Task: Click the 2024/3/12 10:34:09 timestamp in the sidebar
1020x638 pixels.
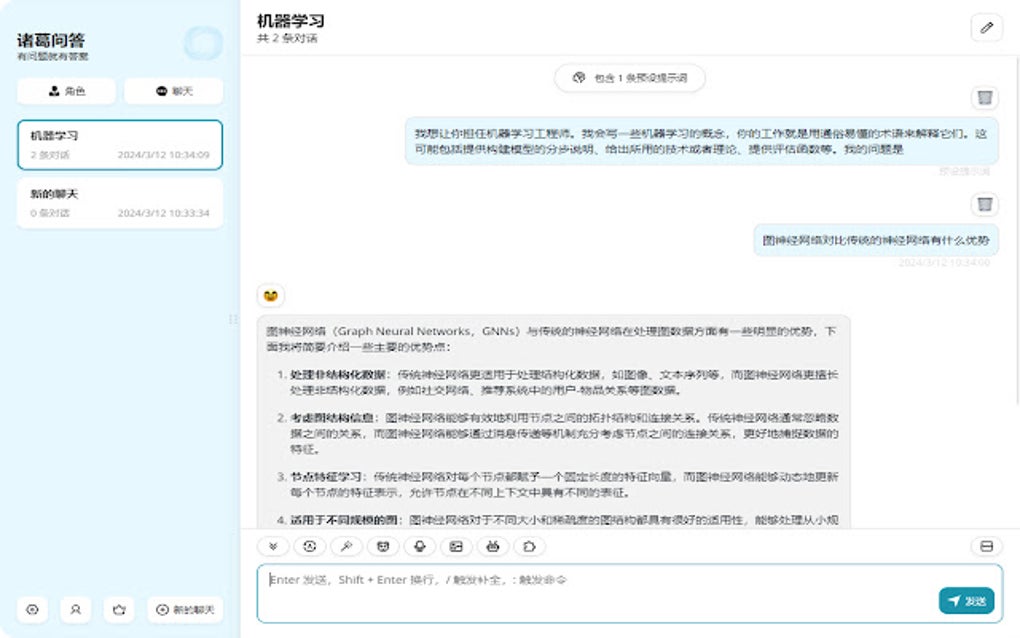Action: point(163,155)
